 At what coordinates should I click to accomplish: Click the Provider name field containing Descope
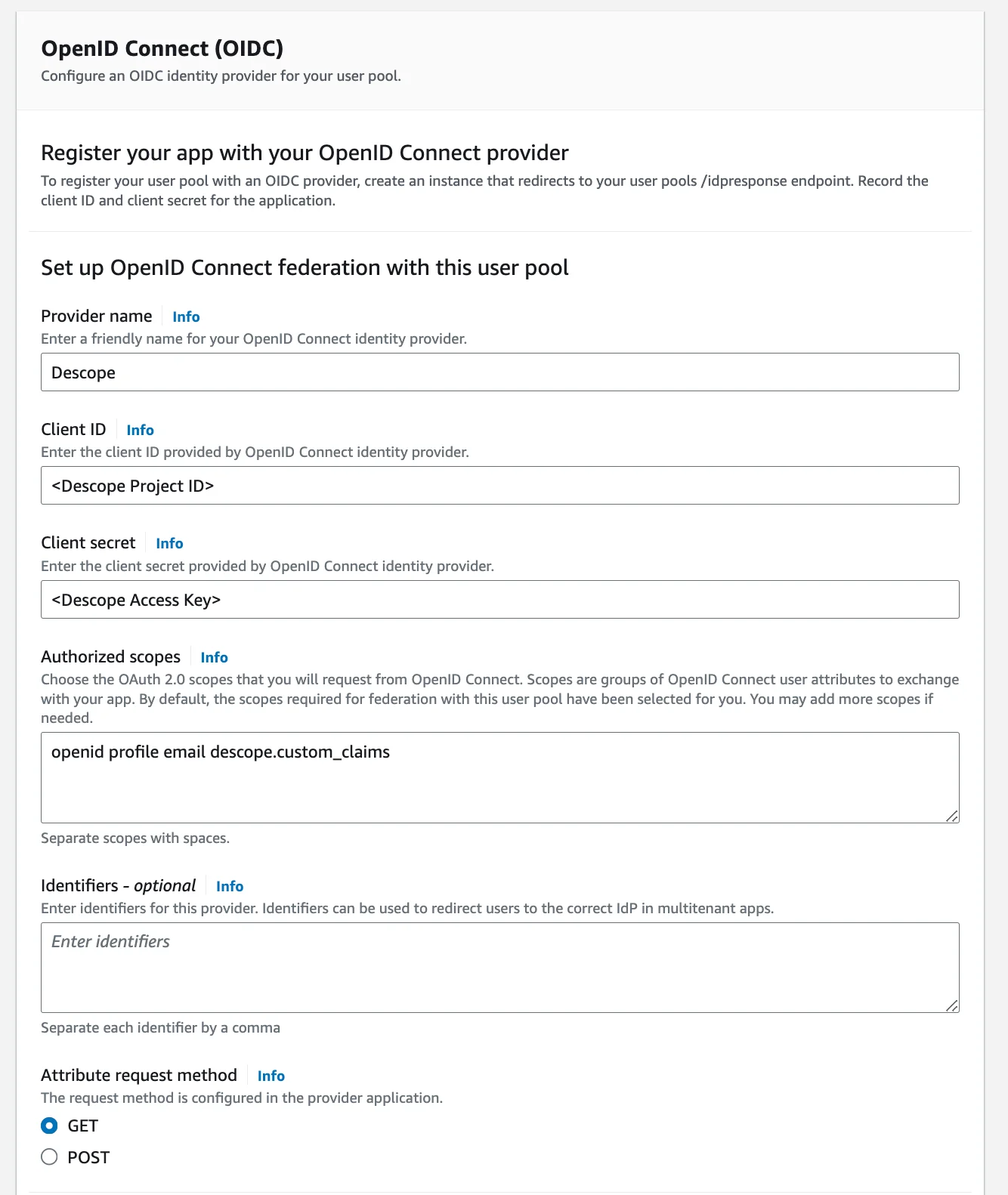tap(499, 372)
